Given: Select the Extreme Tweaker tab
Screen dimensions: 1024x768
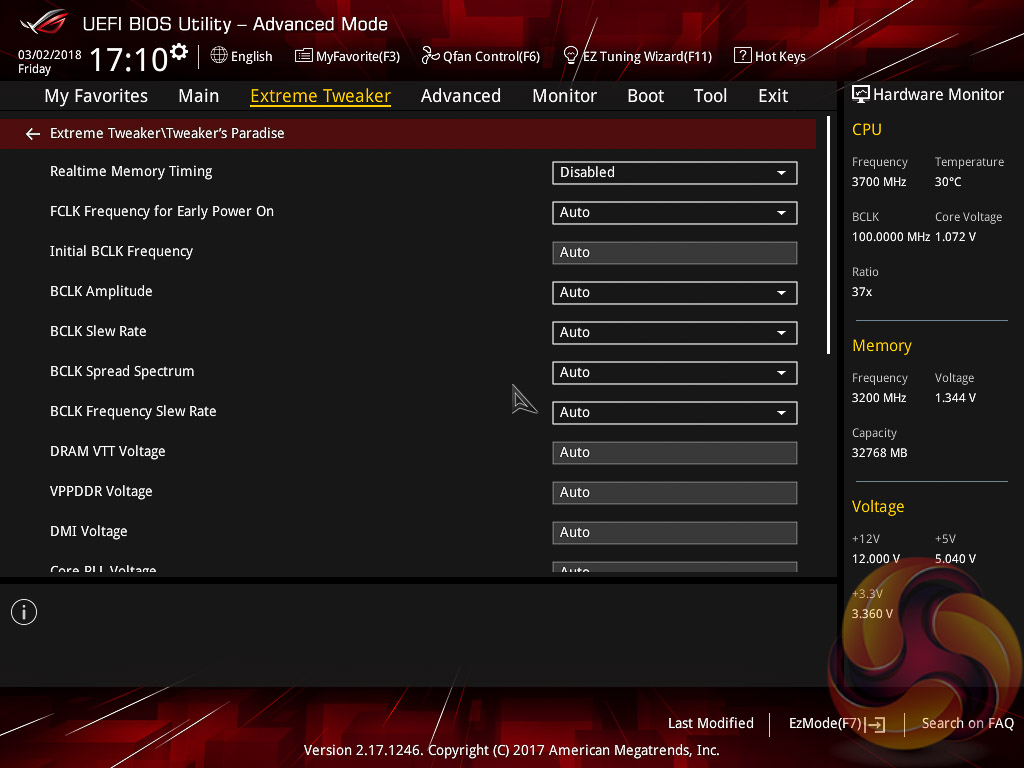Looking at the screenshot, I should tap(321, 96).
